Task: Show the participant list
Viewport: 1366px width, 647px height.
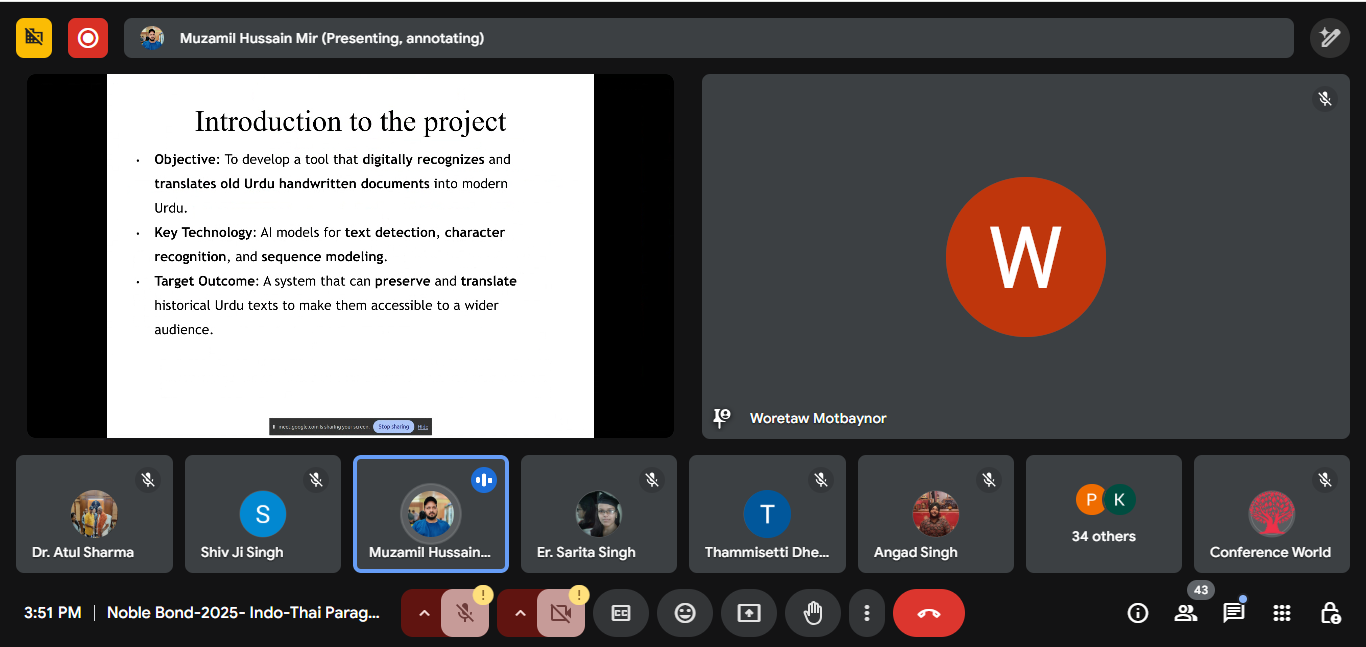Action: click(x=1185, y=612)
